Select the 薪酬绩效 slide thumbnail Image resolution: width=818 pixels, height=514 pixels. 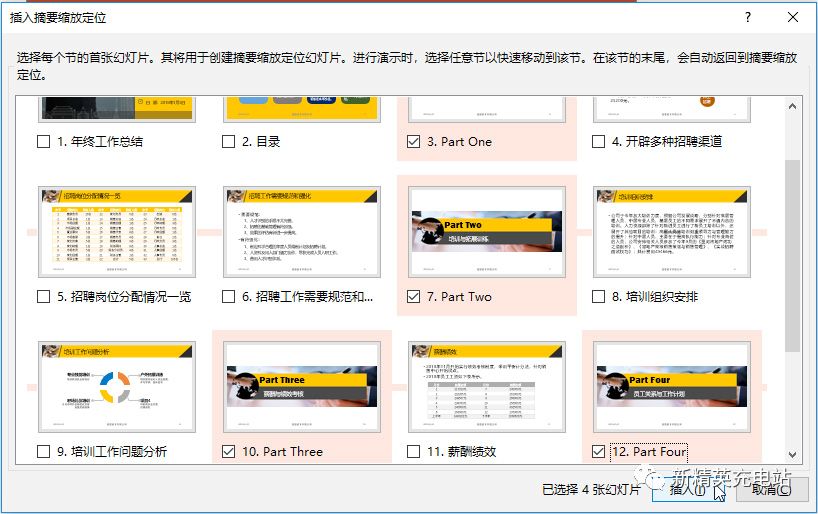point(487,387)
